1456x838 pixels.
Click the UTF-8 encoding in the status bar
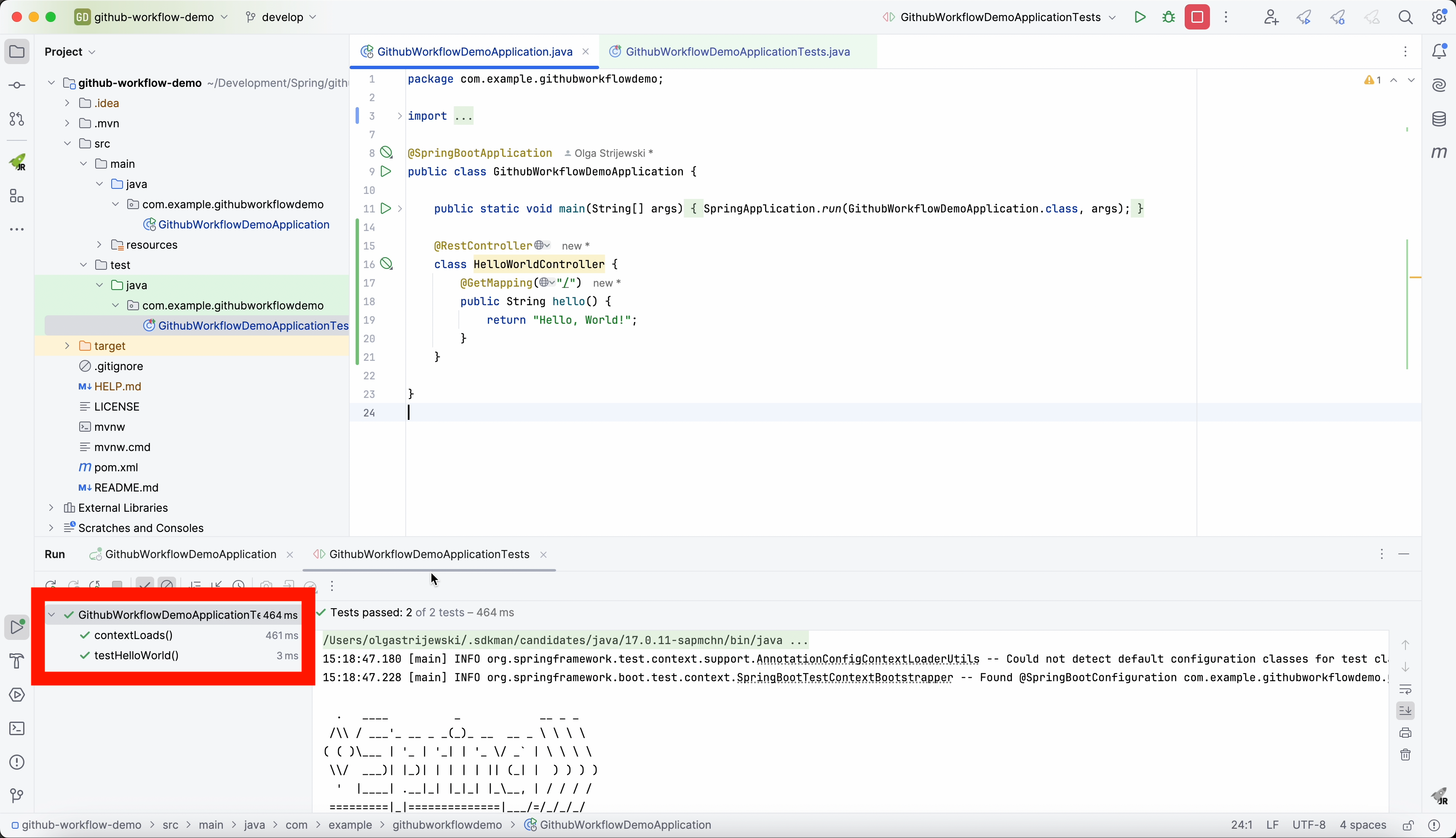coord(1309,825)
